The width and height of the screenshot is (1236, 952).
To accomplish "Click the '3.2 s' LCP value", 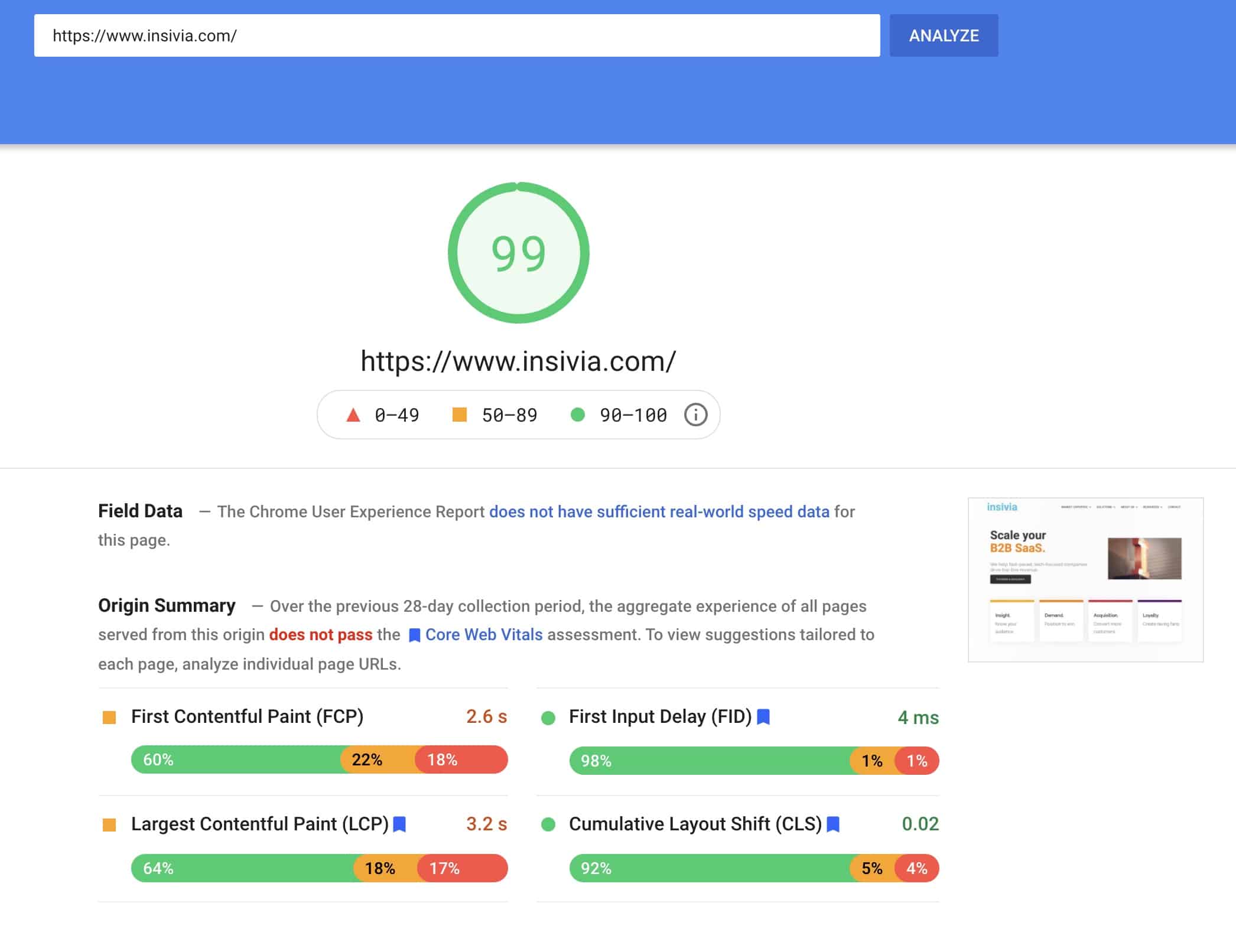I will [486, 824].
